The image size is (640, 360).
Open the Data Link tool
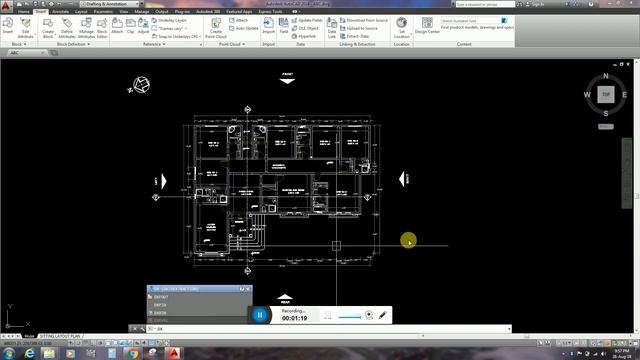332,27
